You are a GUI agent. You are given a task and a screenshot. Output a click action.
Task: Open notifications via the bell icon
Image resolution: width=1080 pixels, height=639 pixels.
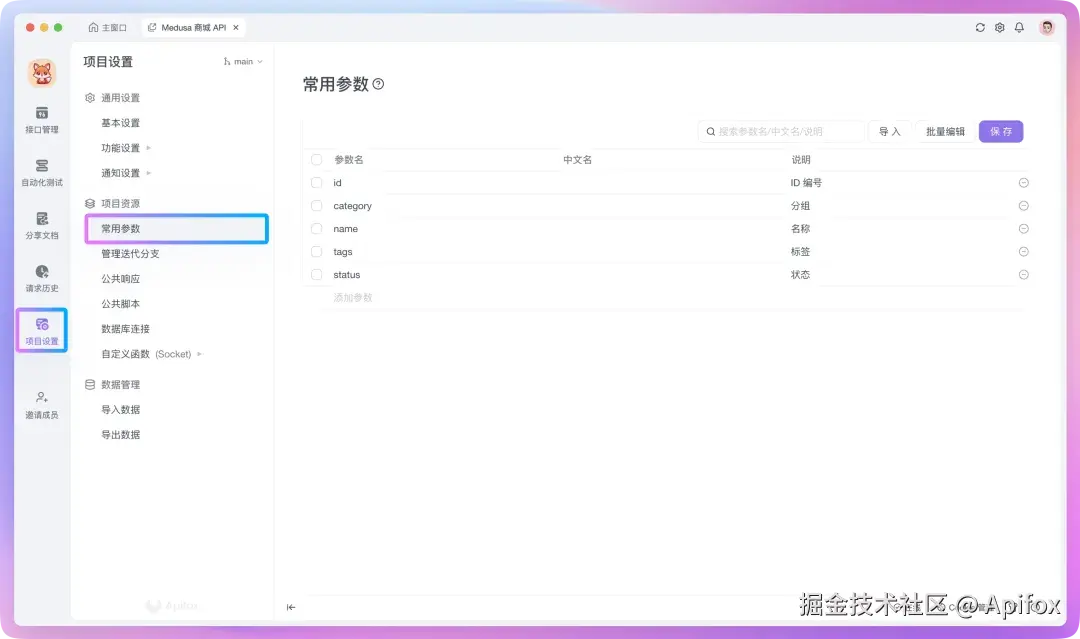(x=1019, y=27)
